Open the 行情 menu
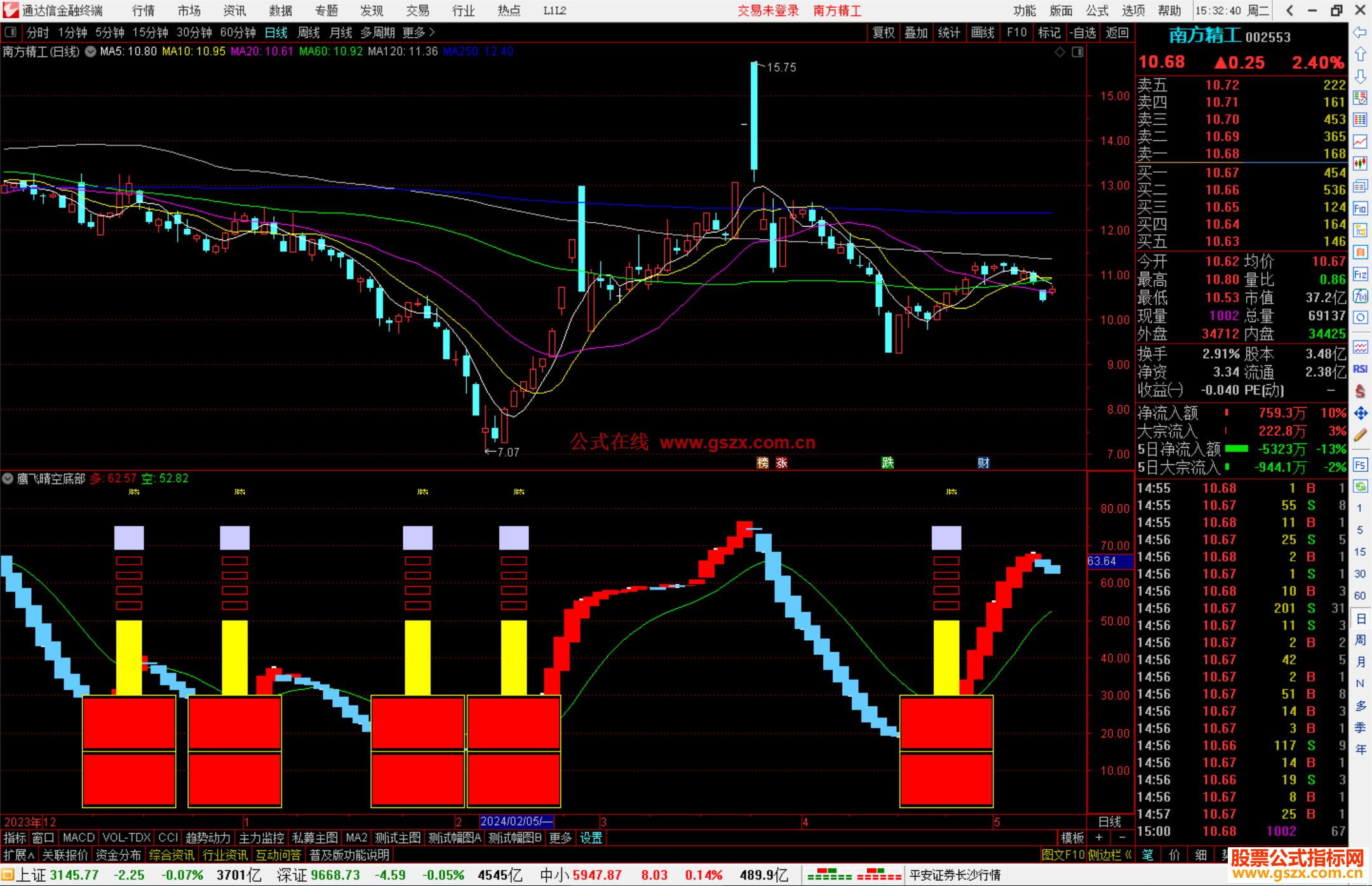Screen dimensions: 1372x886 (x=143, y=11)
